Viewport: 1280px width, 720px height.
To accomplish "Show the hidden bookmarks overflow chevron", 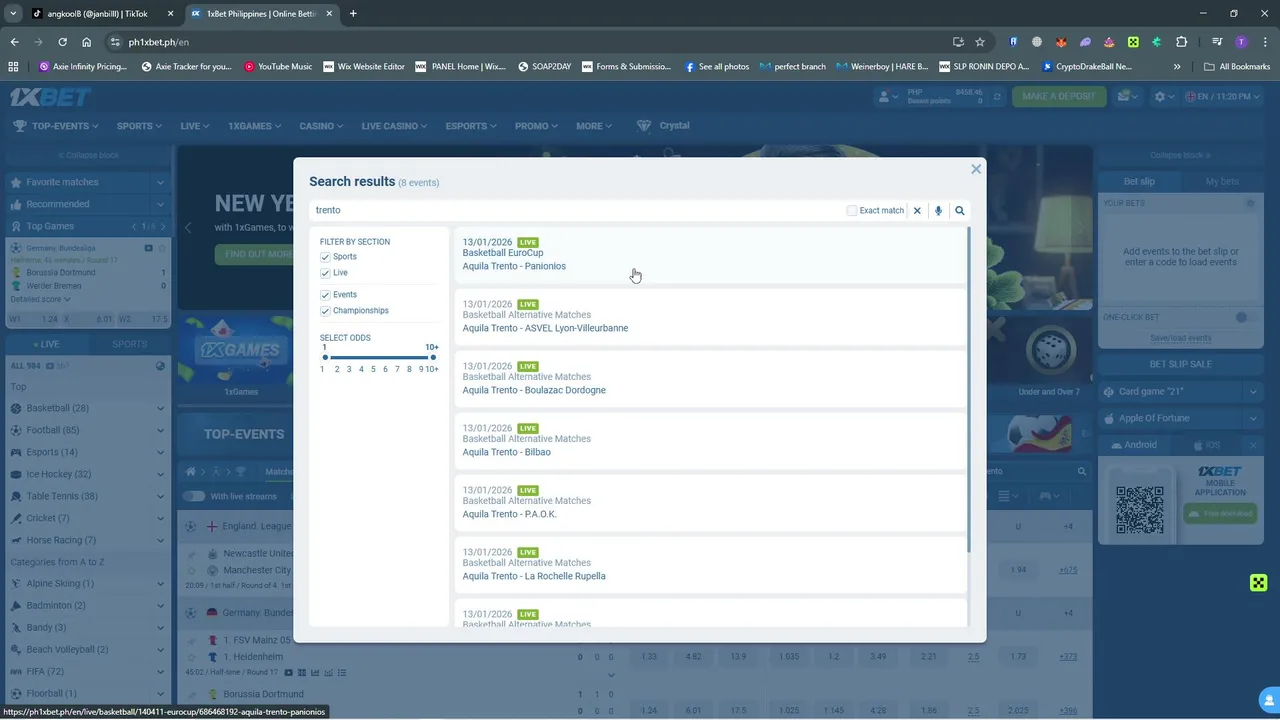I will (1177, 67).
